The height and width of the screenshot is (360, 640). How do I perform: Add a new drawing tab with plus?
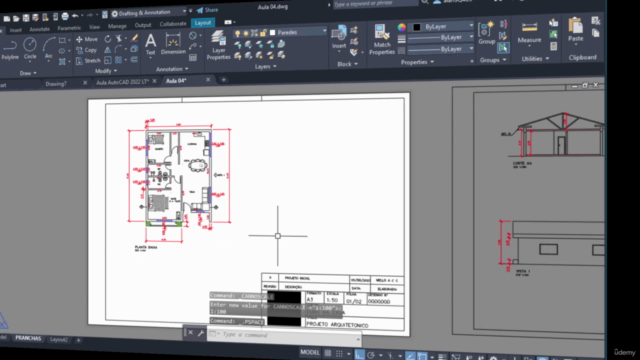(223, 80)
